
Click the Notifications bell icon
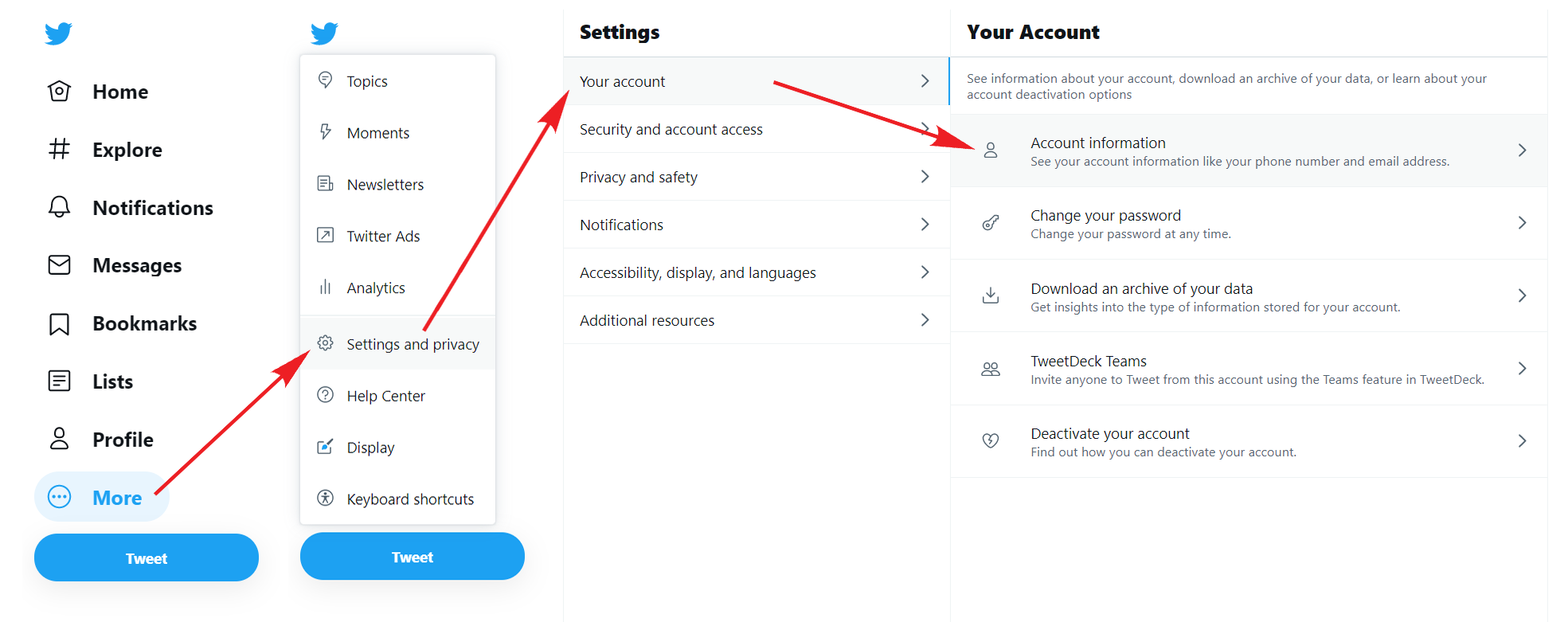(59, 207)
